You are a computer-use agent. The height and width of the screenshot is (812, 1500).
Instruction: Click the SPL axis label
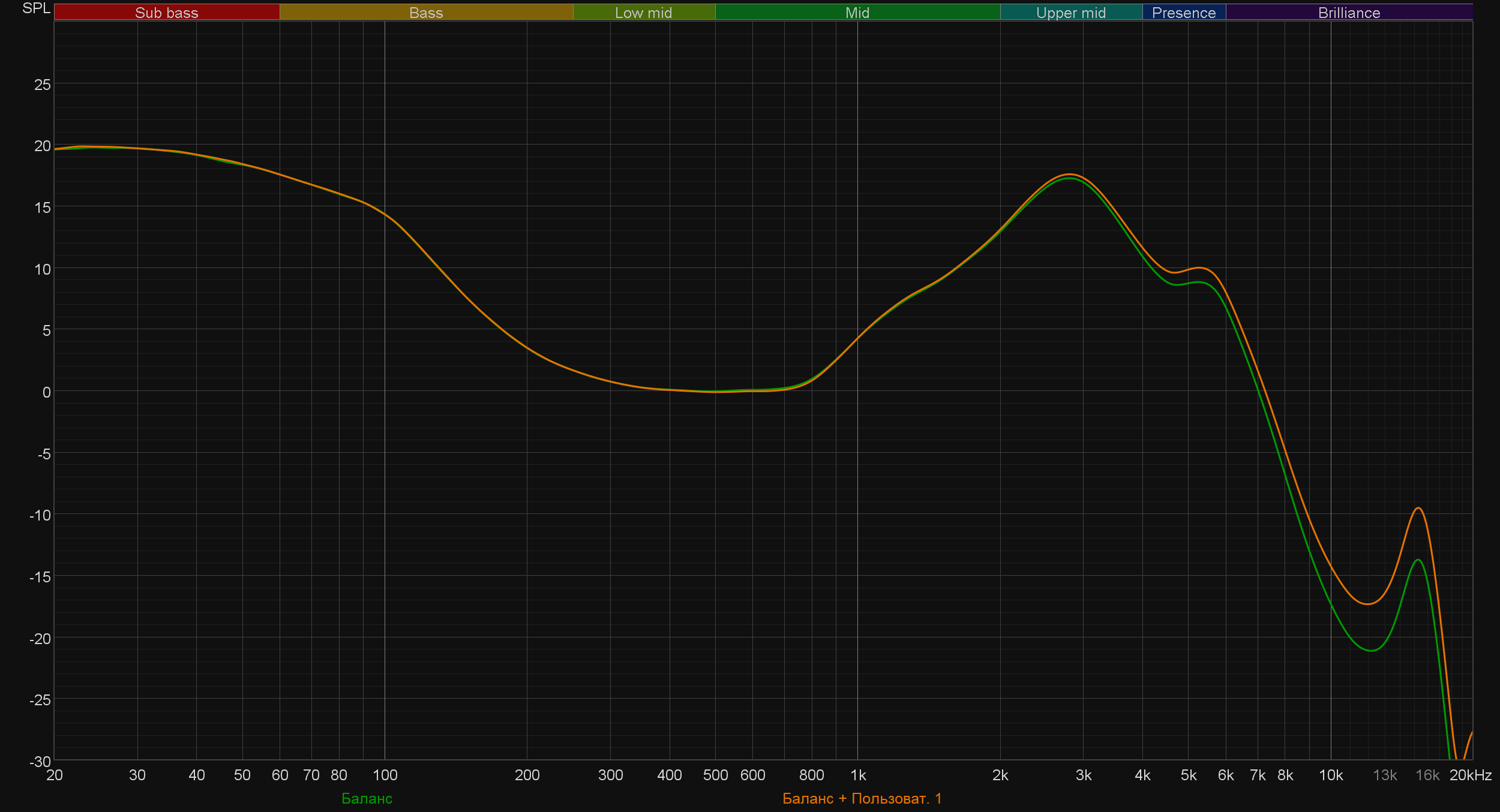click(36, 8)
